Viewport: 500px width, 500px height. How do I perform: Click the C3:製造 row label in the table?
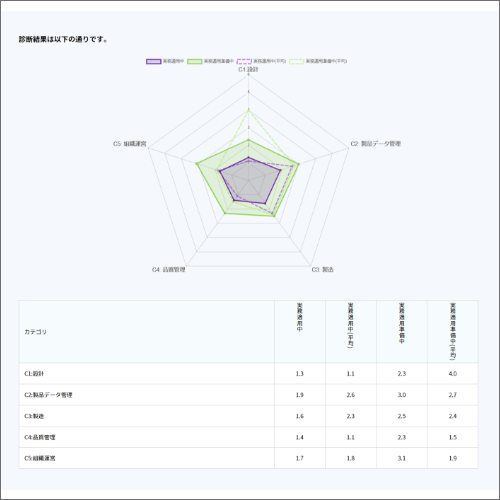(x=34, y=416)
